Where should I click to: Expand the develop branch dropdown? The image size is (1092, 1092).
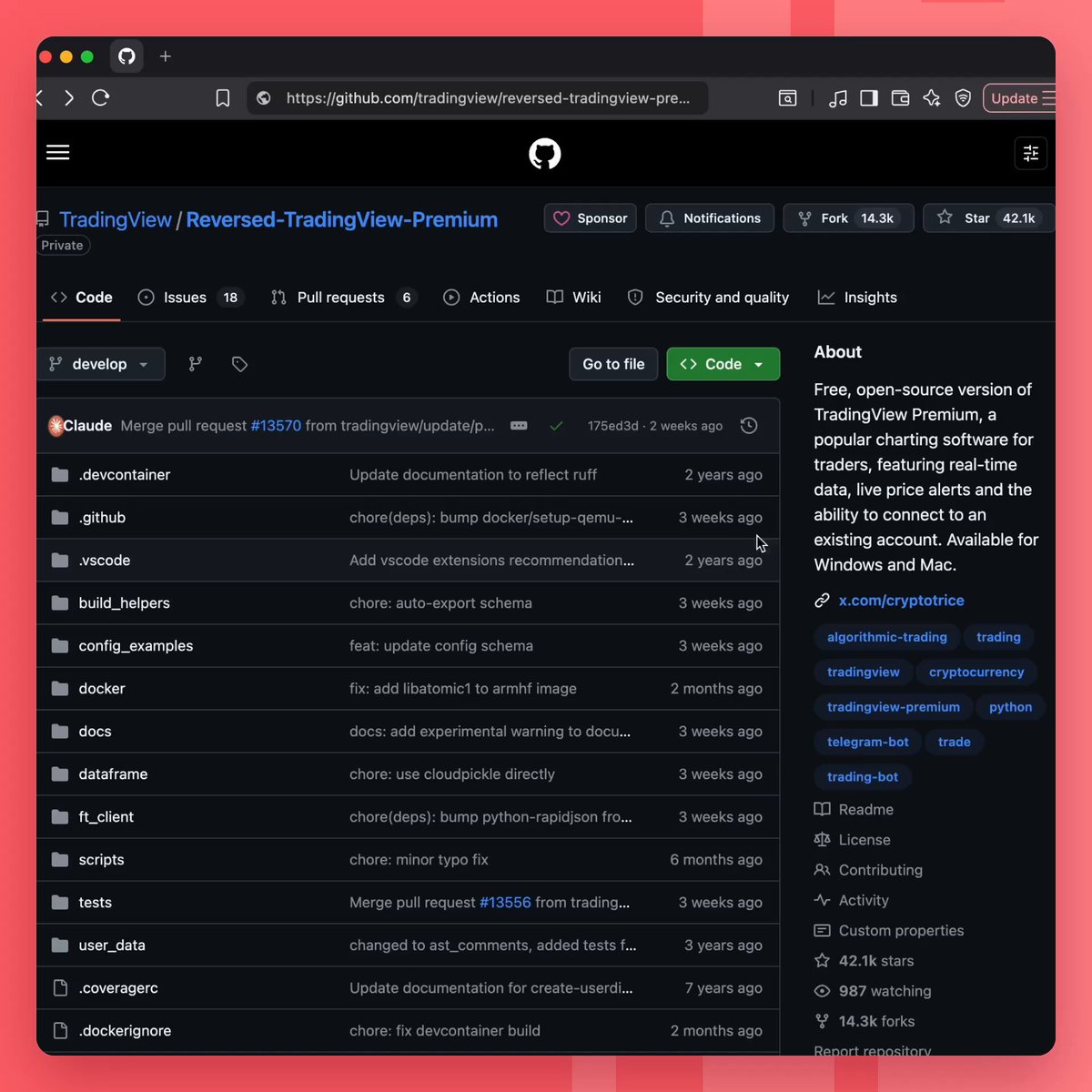click(101, 364)
